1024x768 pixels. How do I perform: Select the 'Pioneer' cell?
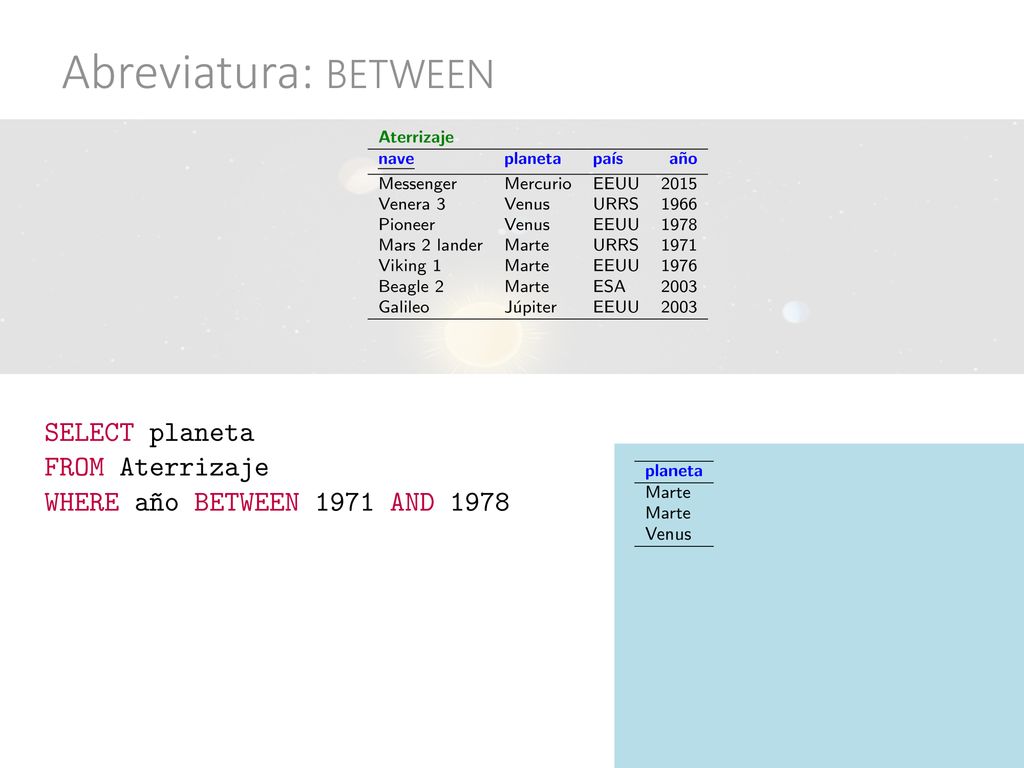pos(406,225)
